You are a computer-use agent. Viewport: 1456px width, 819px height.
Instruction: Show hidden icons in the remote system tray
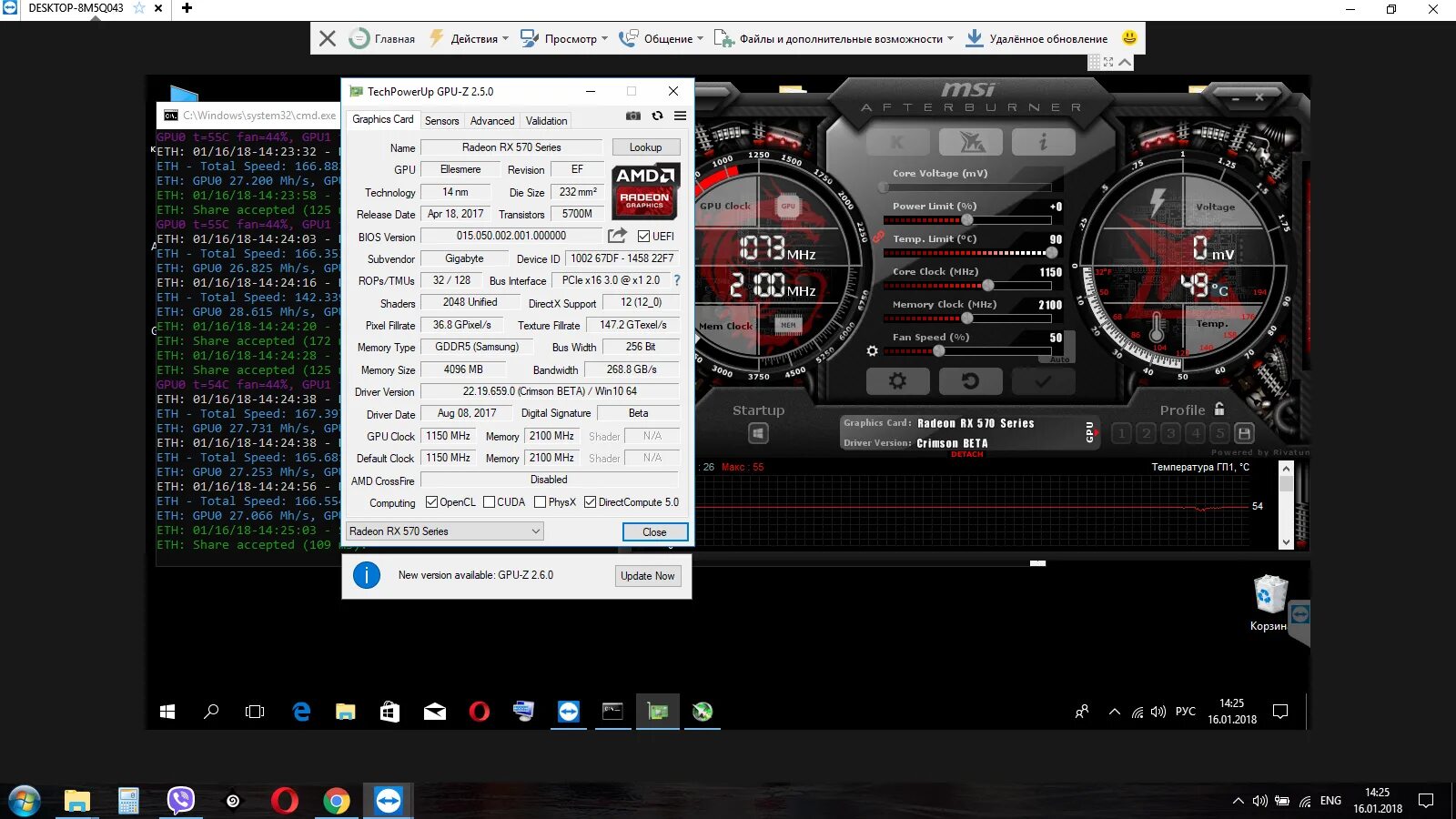[1114, 712]
